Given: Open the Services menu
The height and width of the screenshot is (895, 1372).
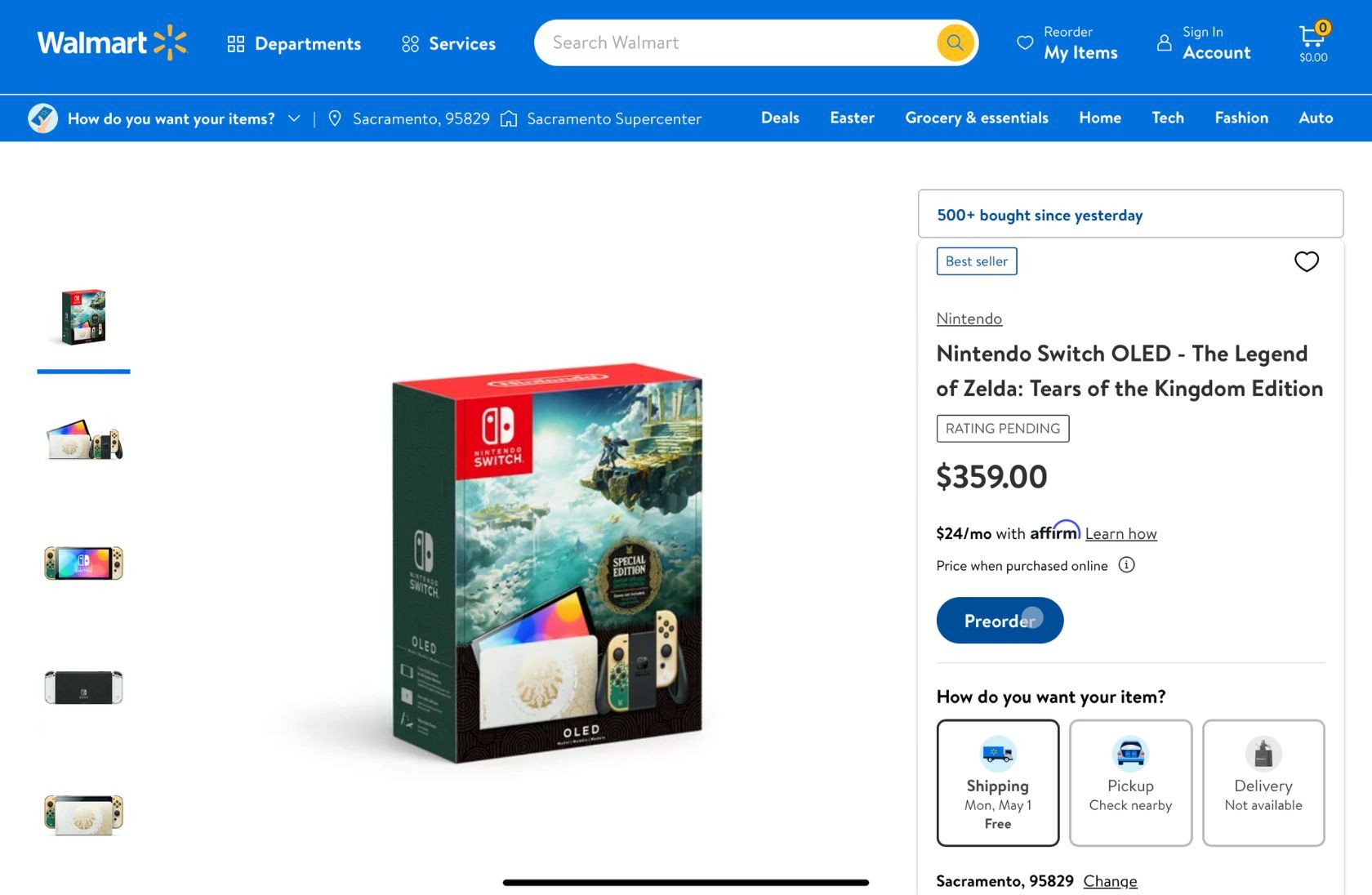Looking at the screenshot, I should click(x=448, y=43).
